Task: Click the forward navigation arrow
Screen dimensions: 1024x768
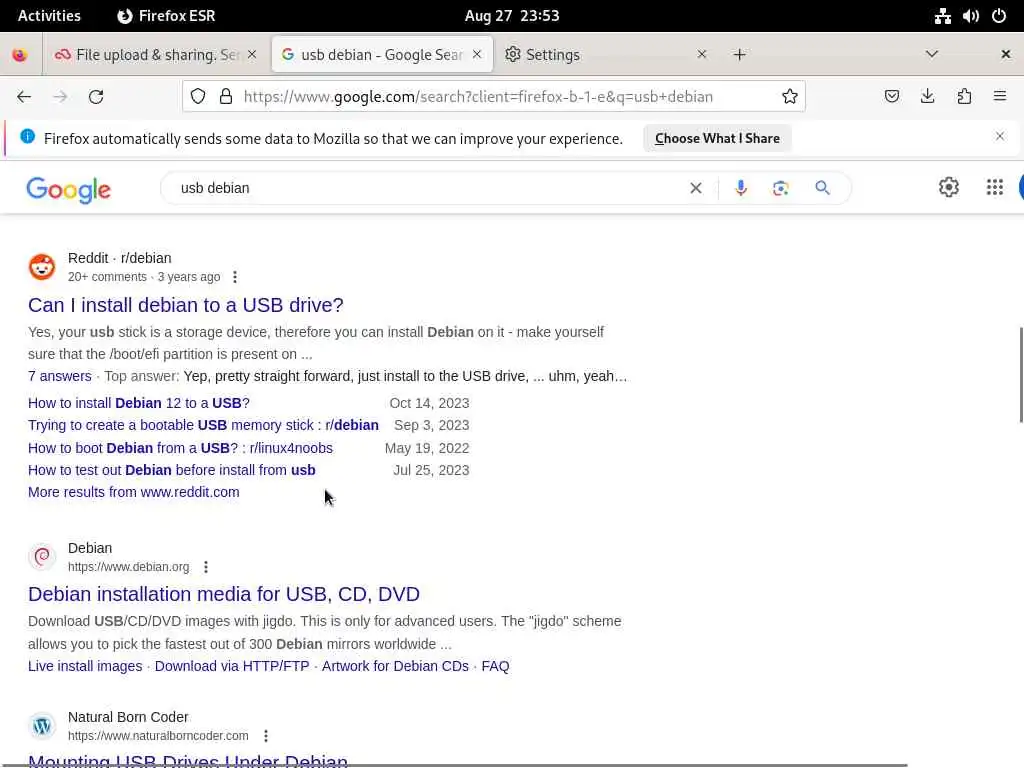Action: pos(60,97)
